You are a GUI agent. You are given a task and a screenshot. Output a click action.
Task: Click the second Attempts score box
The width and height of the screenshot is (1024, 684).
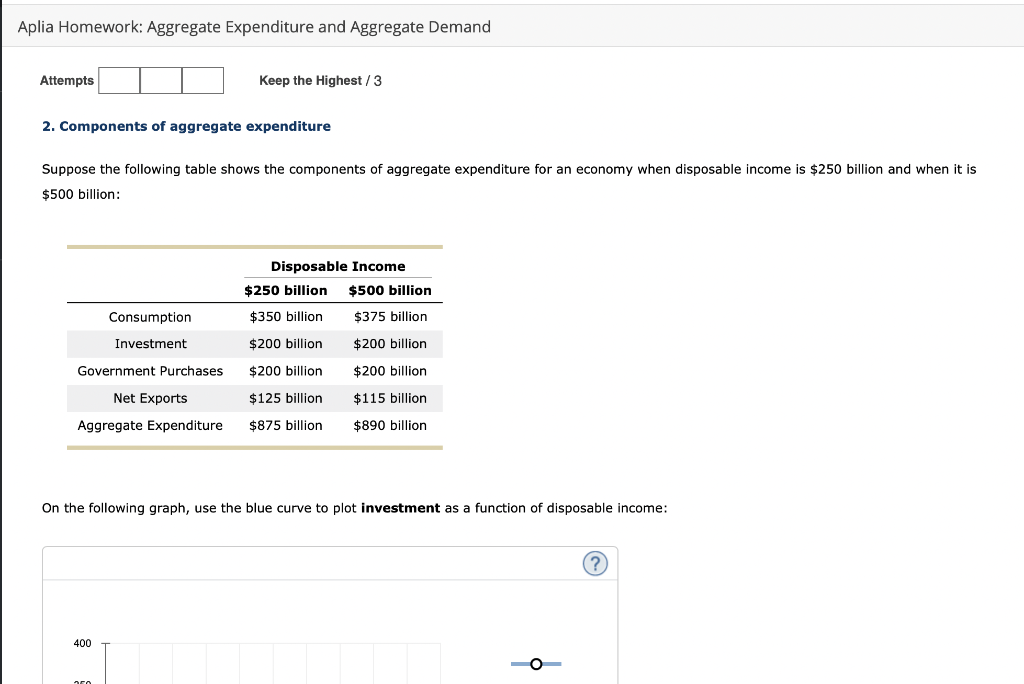click(x=161, y=80)
